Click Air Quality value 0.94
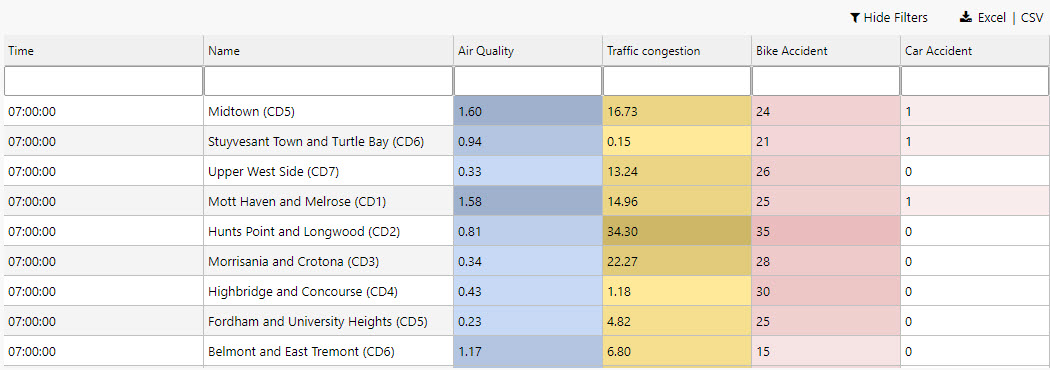 click(528, 141)
